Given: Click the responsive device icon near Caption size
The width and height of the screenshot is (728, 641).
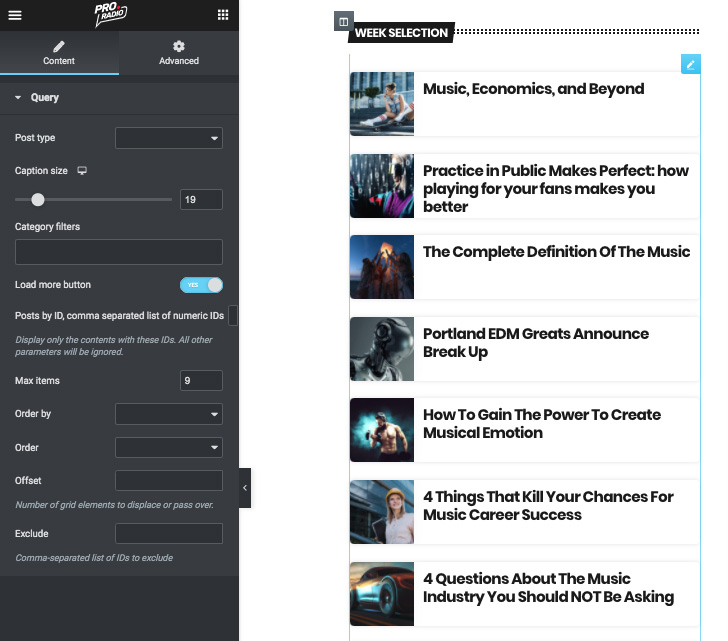Looking at the screenshot, I should [x=82, y=171].
